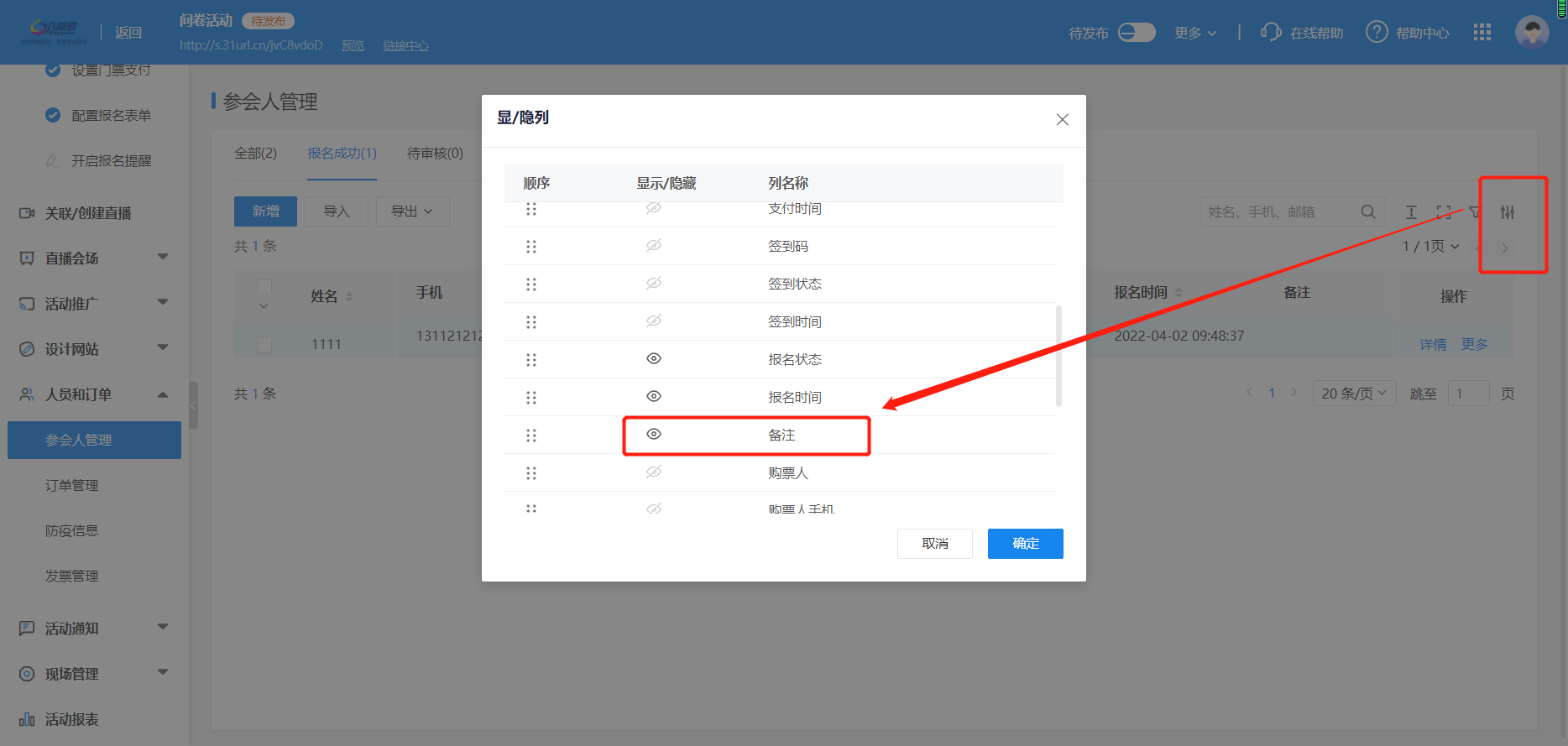Open the 1 / 1页 page selector

pyautogui.click(x=1430, y=246)
